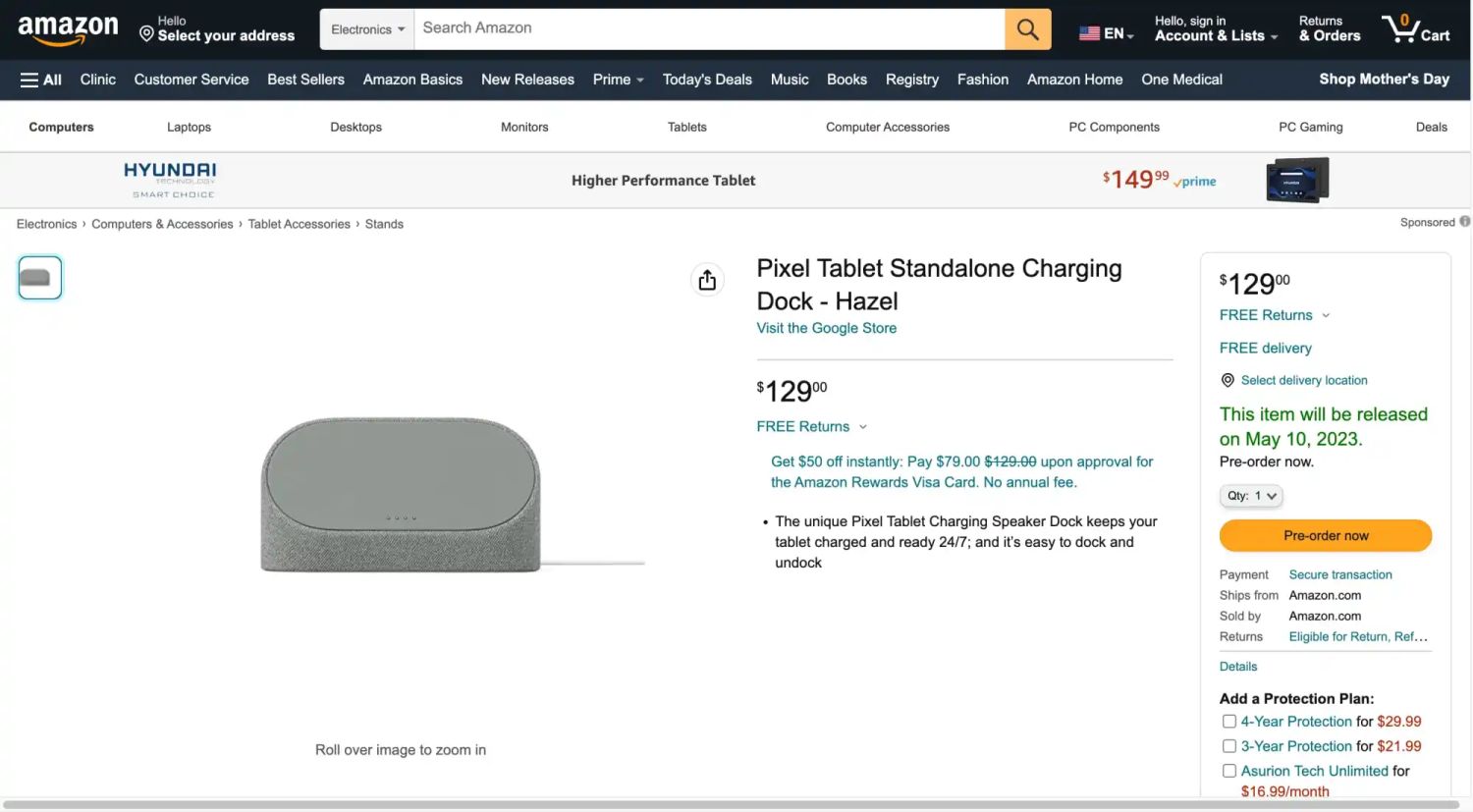
Task: Click the US flag language icon
Action: pos(1089,33)
